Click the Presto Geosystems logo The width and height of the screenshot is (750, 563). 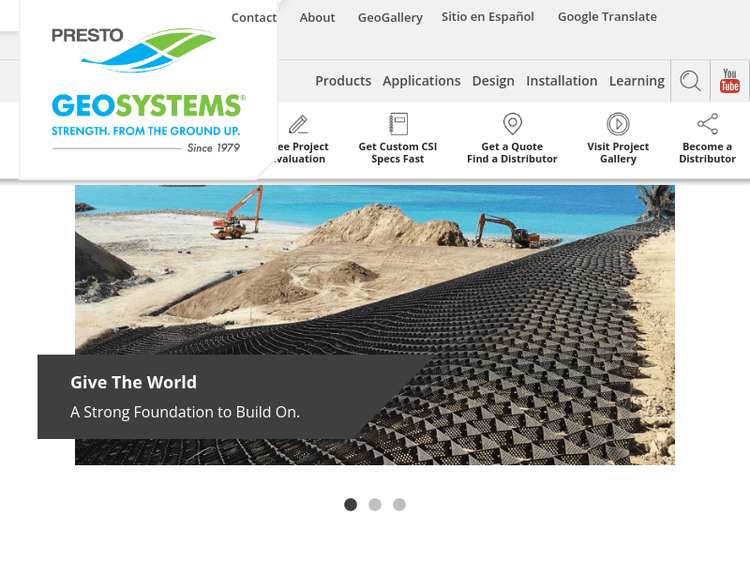tap(147, 88)
